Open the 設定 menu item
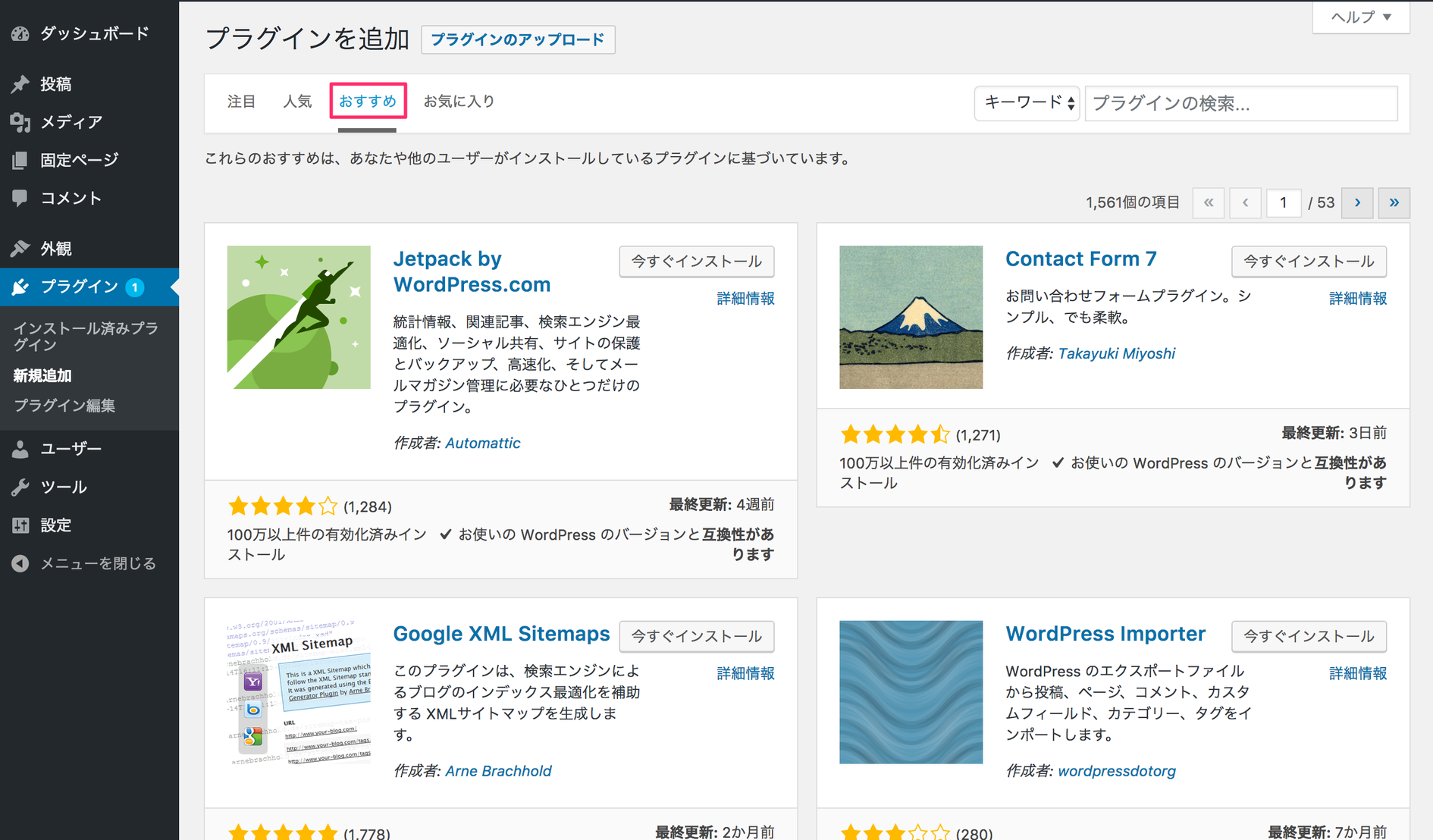The width and height of the screenshot is (1433, 840). tap(89, 525)
